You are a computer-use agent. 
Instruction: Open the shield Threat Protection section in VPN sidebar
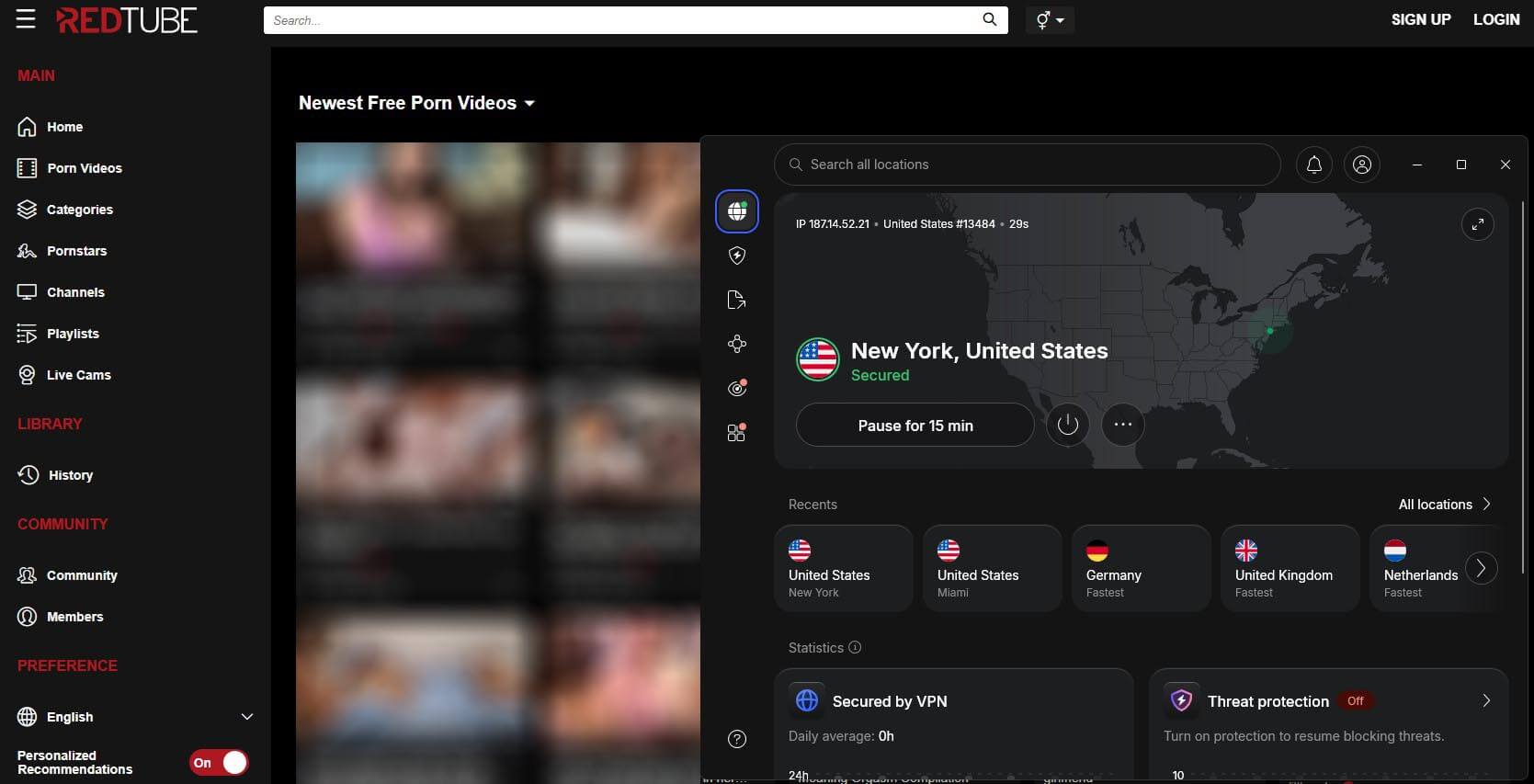pyautogui.click(x=737, y=256)
